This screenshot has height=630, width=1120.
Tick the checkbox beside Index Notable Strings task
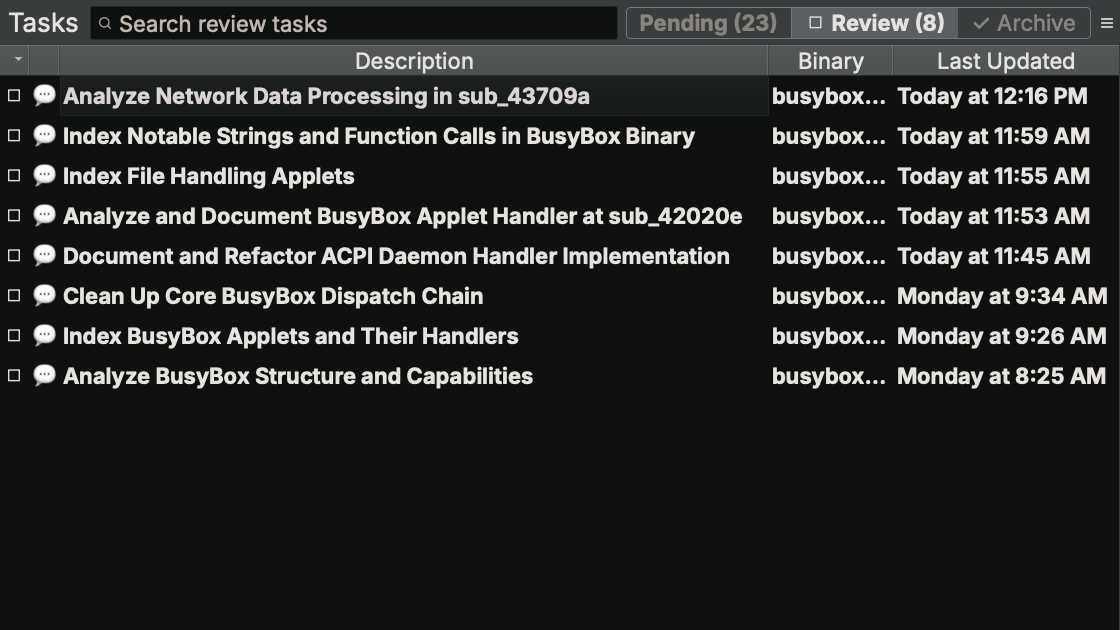click(14, 136)
